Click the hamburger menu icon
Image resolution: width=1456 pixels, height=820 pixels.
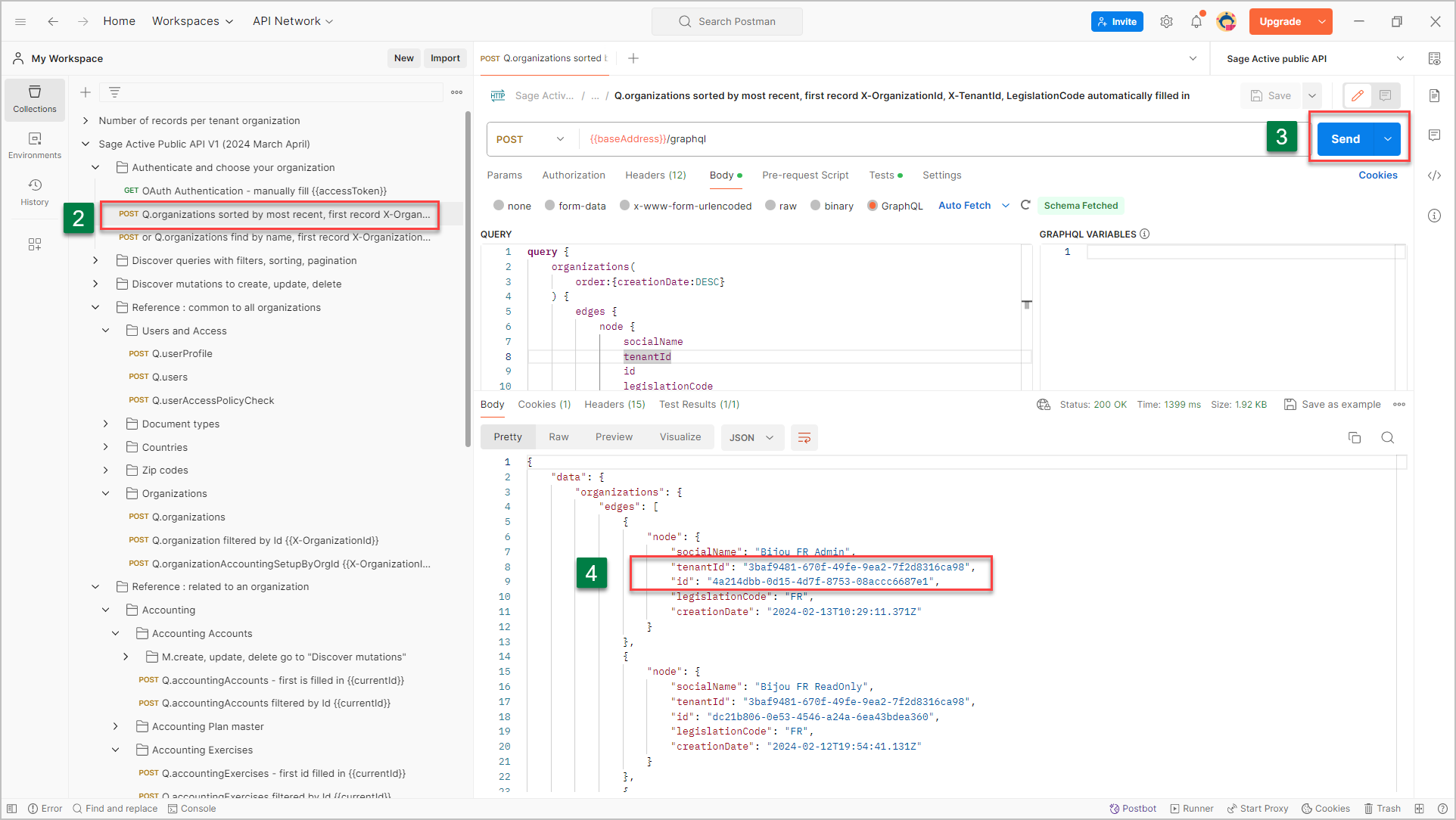pos(20,21)
